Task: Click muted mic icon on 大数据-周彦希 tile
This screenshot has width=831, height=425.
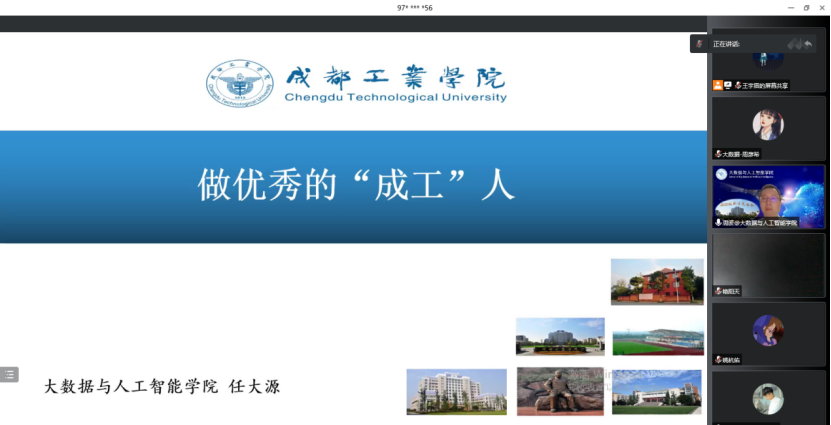Action: [x=718, y=154]
